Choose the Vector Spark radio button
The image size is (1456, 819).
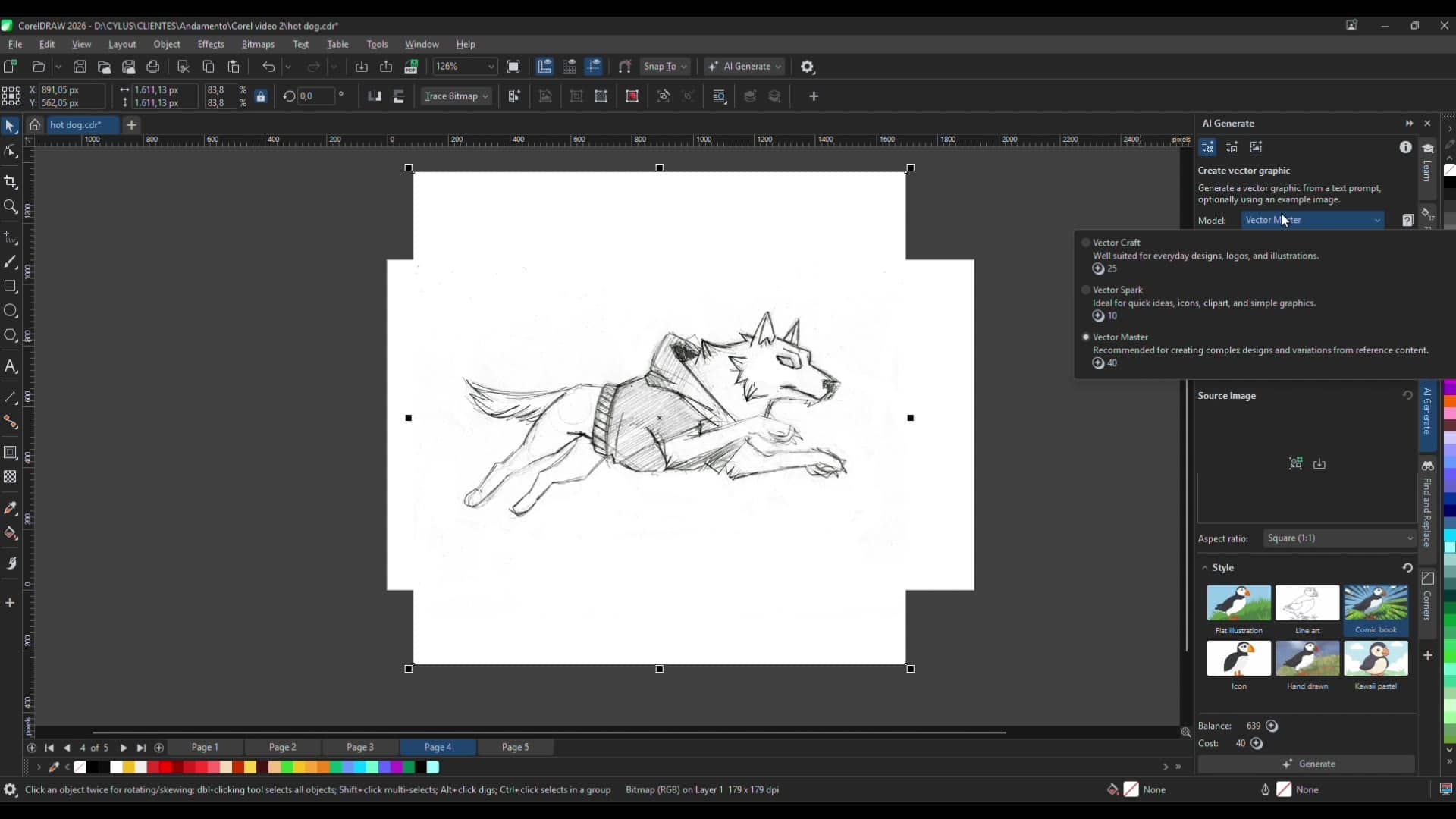pos(1086,290)
